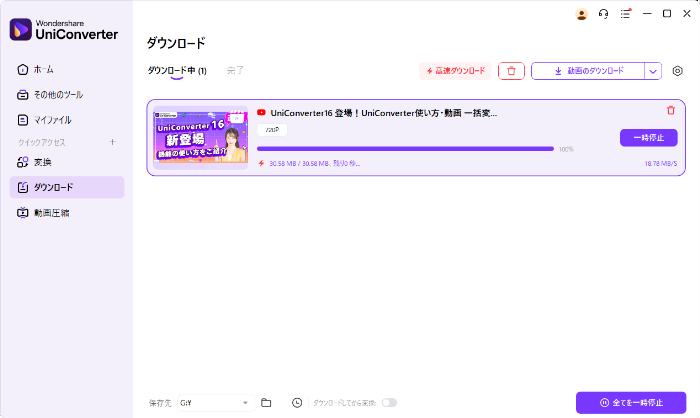The width and height of the screenshot is (700, 418).
Task: Open download settings gear icon
Action: [677, 71]
